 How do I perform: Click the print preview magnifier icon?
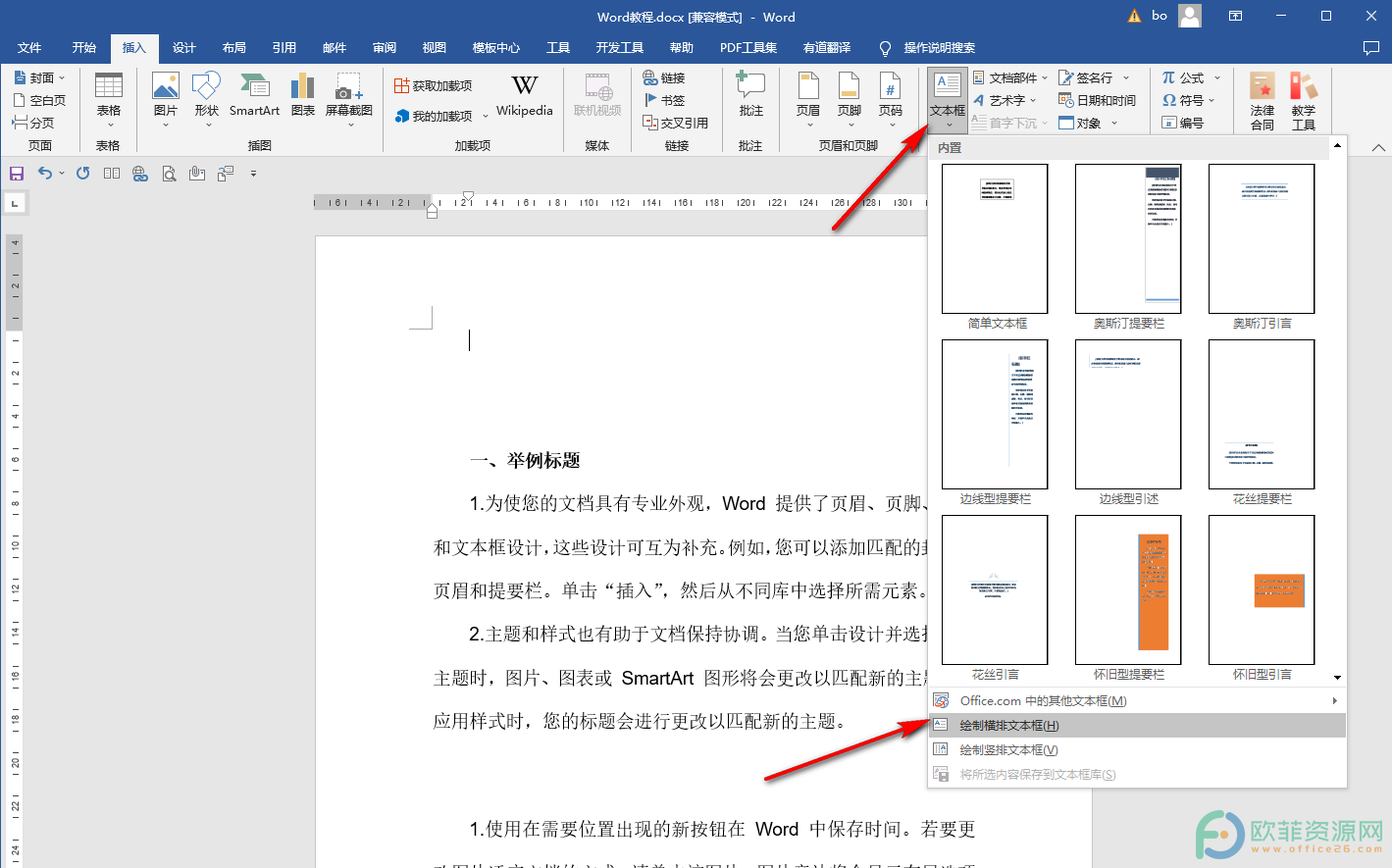169,174
